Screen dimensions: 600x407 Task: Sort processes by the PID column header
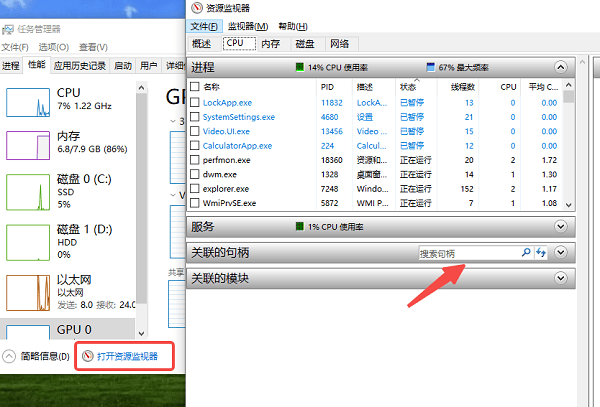[334, 87]
